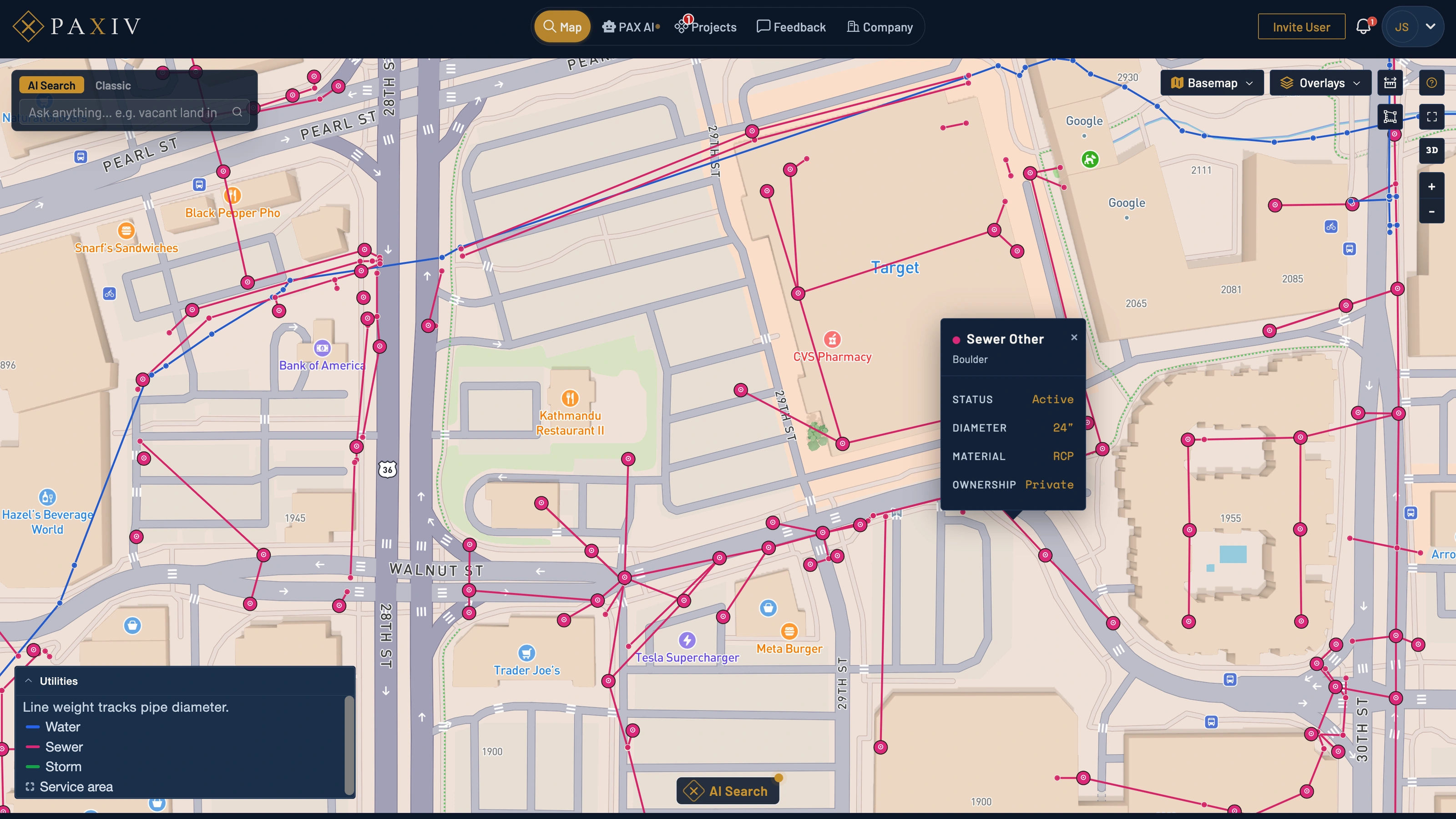Close the Sewer Other popup

(1074, 338)
